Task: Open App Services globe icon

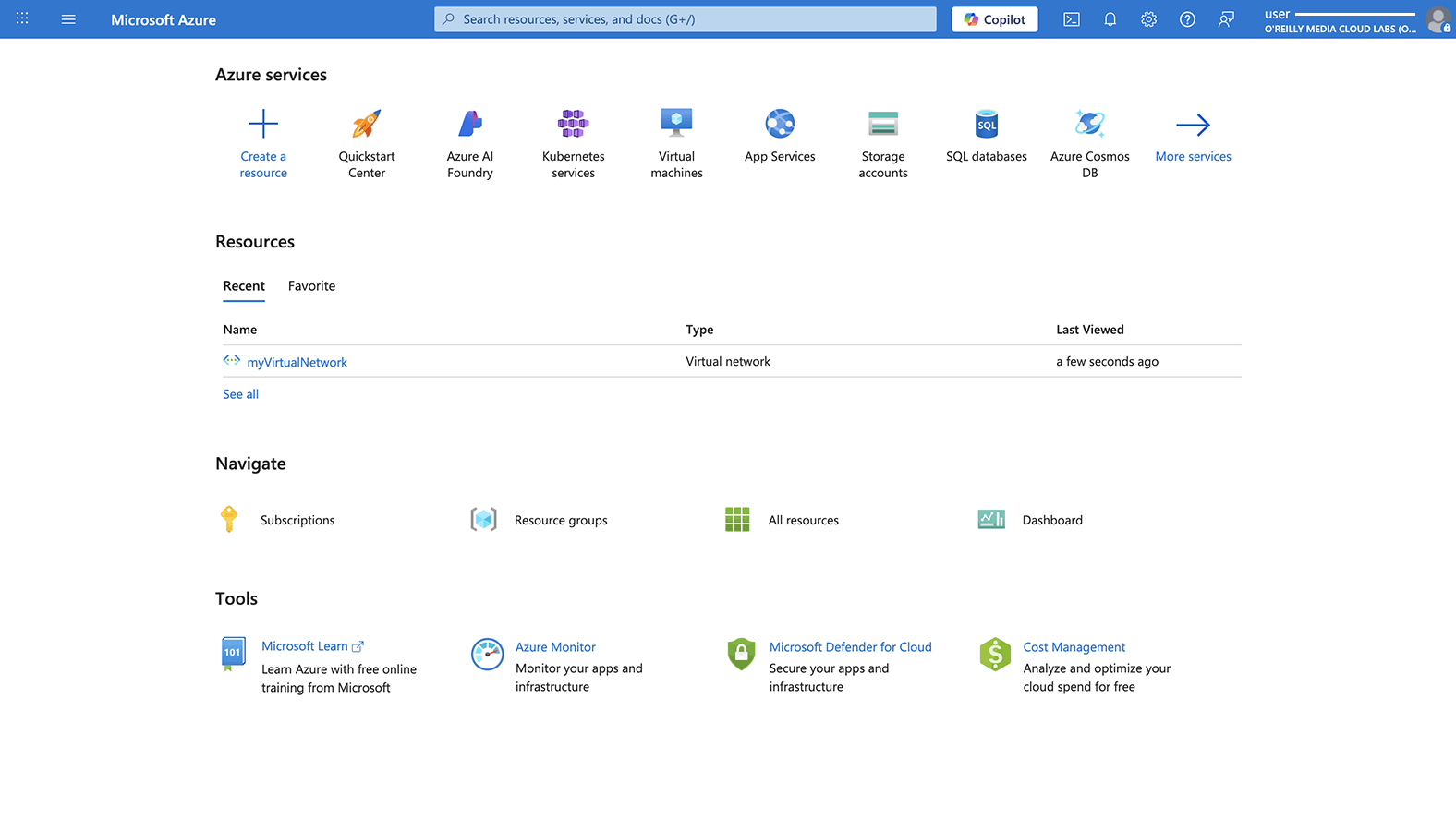Action: coord(780,124)
